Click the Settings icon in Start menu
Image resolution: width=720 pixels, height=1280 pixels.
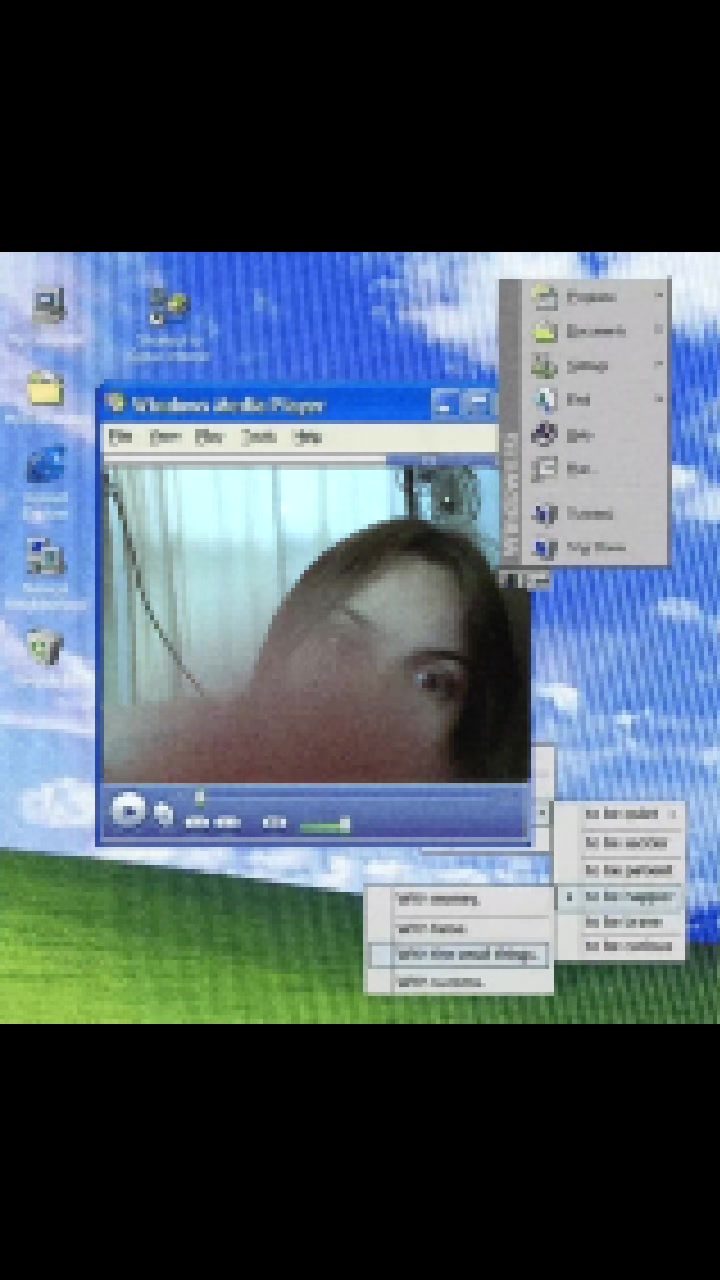[x=545, y=365]
